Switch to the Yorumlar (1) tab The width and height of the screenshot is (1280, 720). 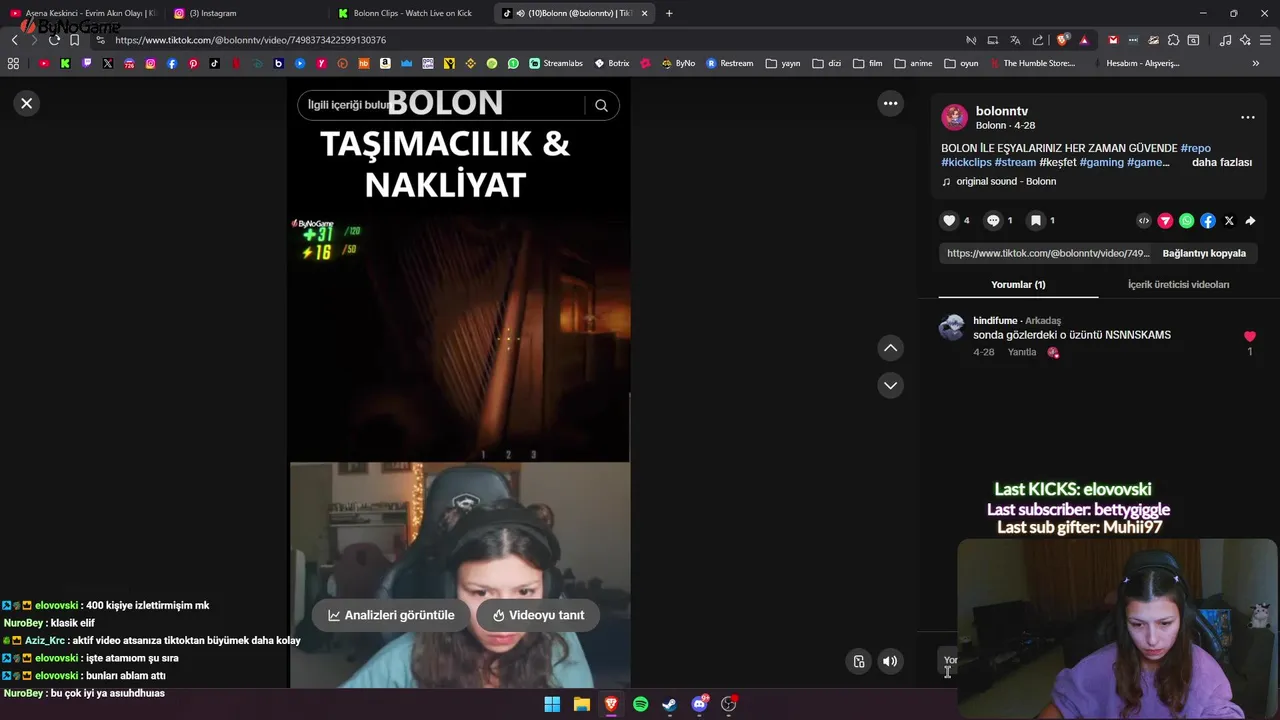click(1018, 284)
